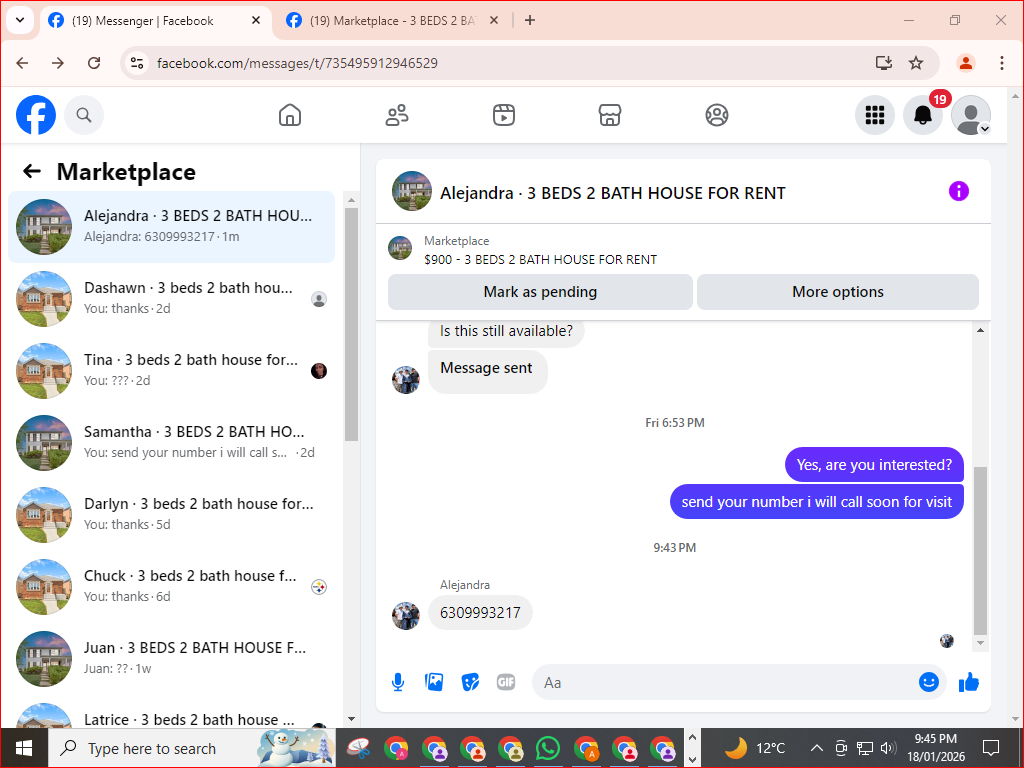
Task: Send a thumbs-up like
Action: point(969,682)
